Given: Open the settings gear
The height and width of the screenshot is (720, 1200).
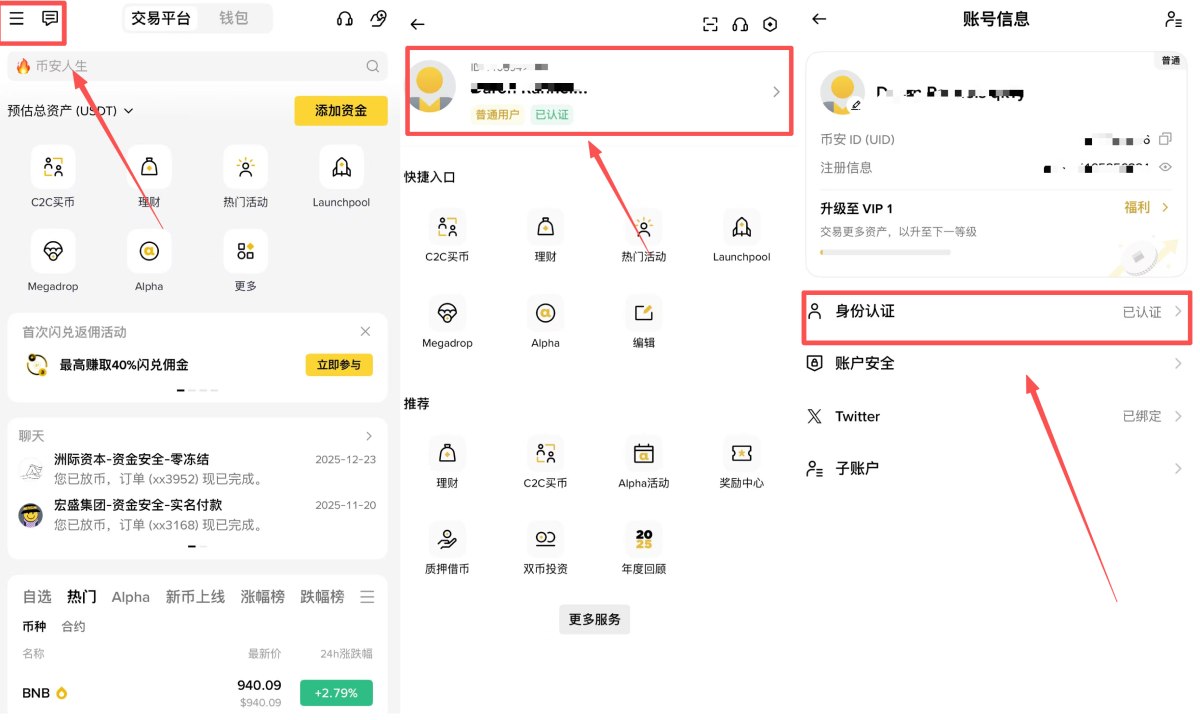Looking at the screenshot, I should [x=770, y=24].
